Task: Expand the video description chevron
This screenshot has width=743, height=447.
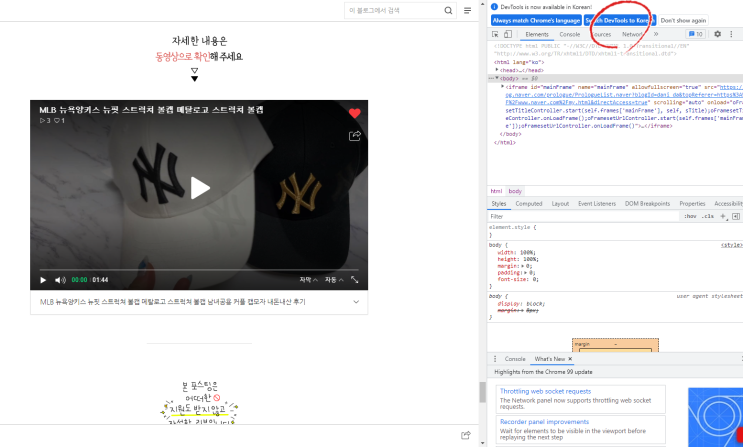Action: 356,301
